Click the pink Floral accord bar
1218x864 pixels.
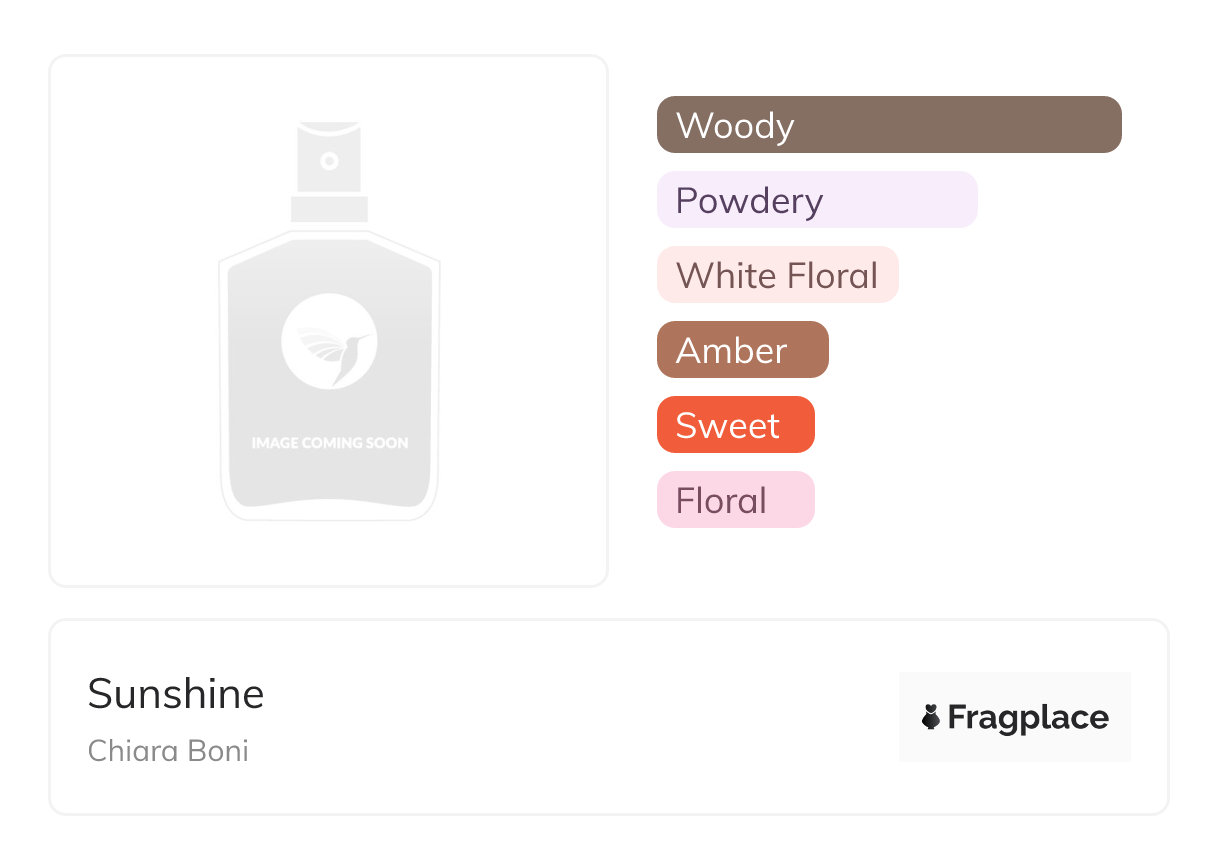(735, 500)
